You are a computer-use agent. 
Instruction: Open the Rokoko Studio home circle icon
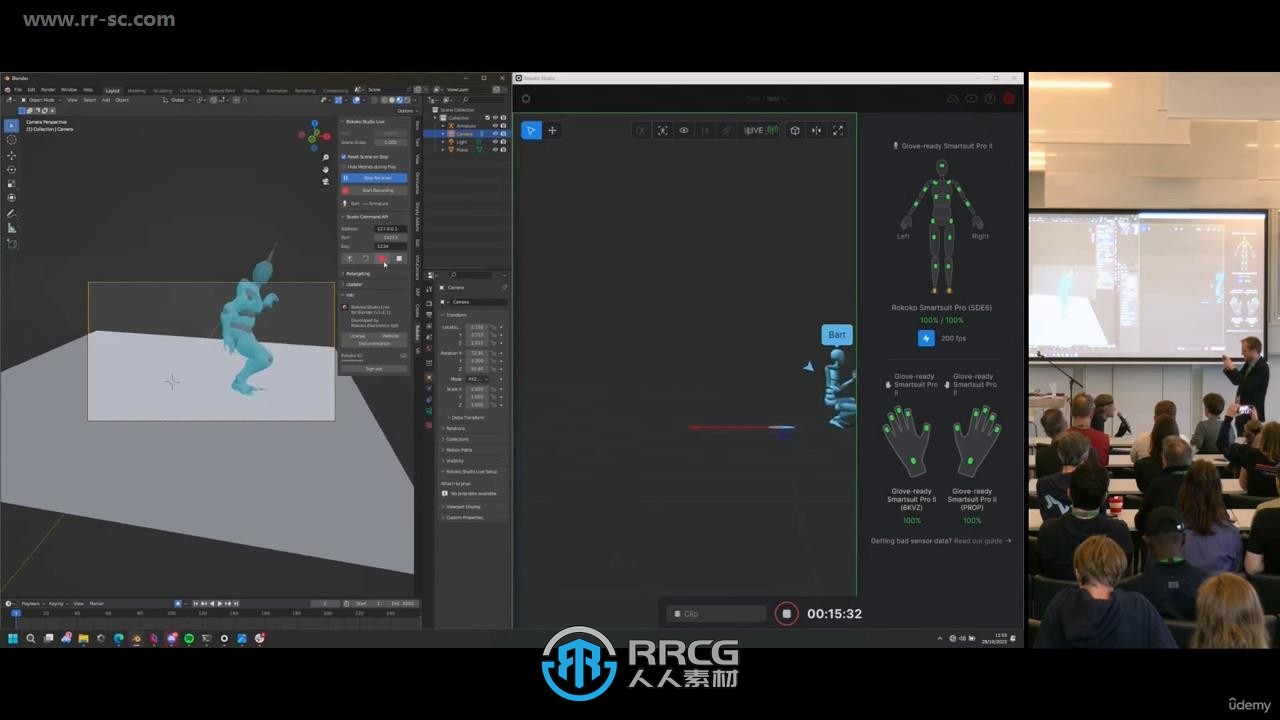coord(526,99)
